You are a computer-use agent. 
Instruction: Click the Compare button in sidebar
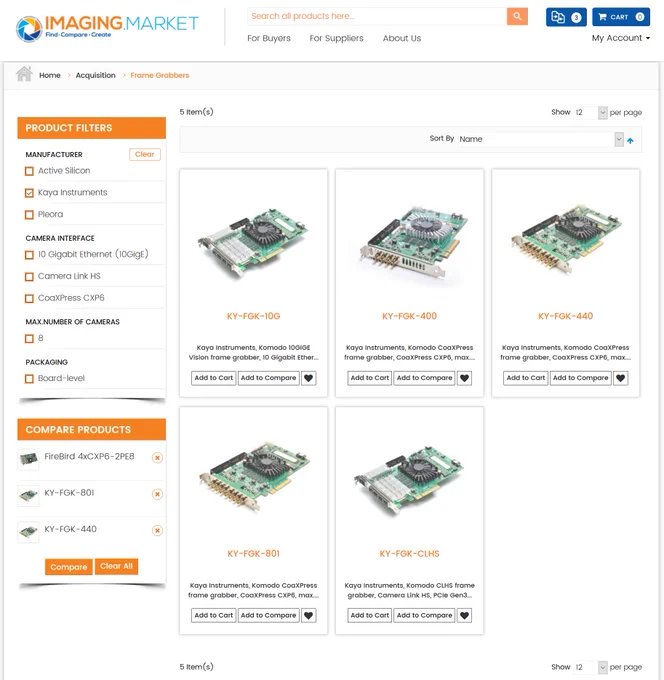[x=69, y=567]
